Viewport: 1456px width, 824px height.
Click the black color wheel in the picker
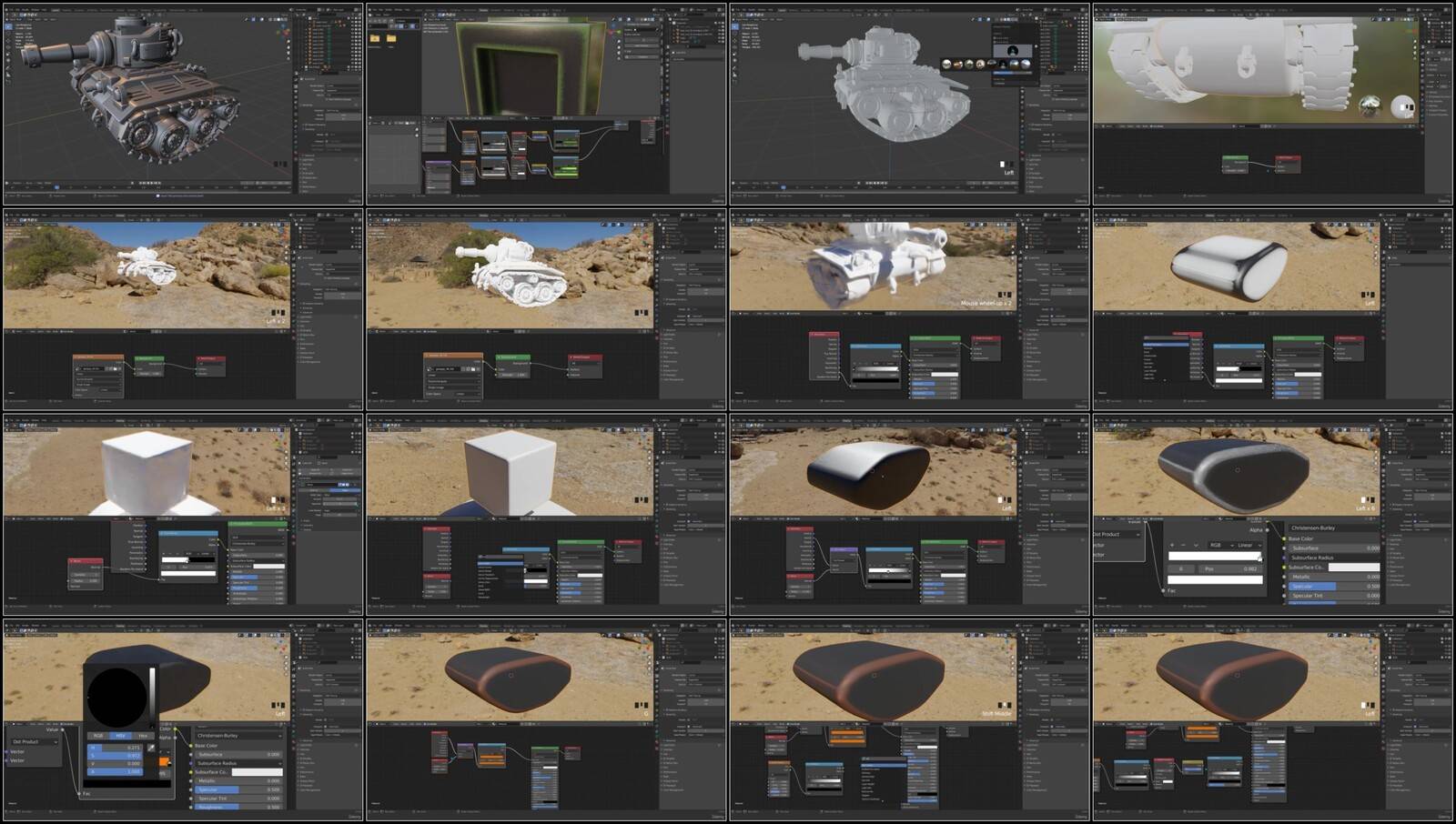click(116, 696)
